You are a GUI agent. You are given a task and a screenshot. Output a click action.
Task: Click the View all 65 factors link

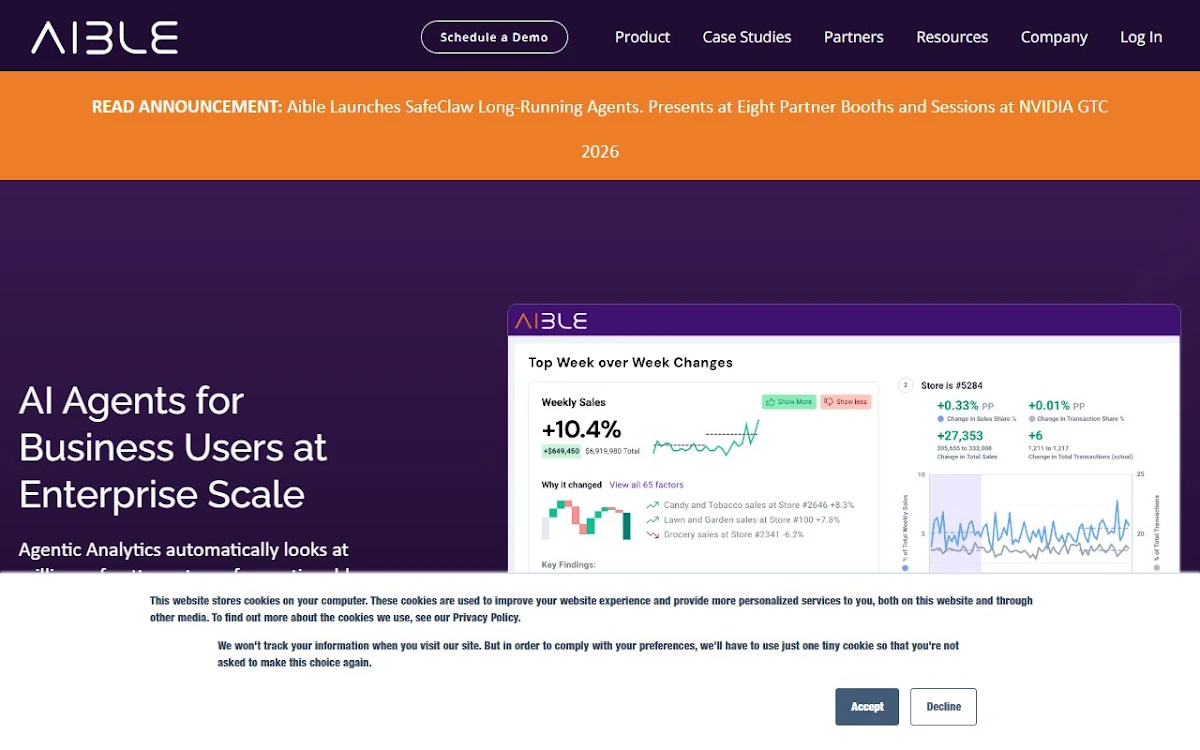point(645,485)
